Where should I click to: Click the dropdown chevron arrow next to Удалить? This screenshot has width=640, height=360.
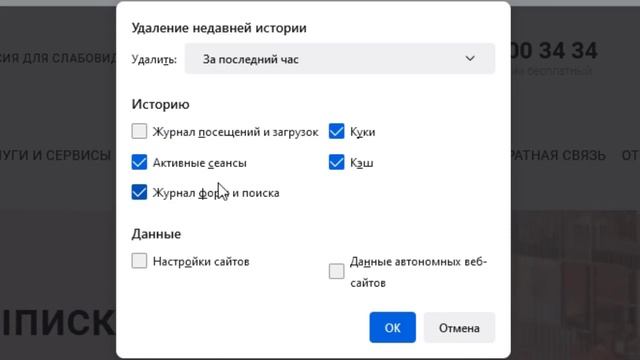[x=470, y=59]
